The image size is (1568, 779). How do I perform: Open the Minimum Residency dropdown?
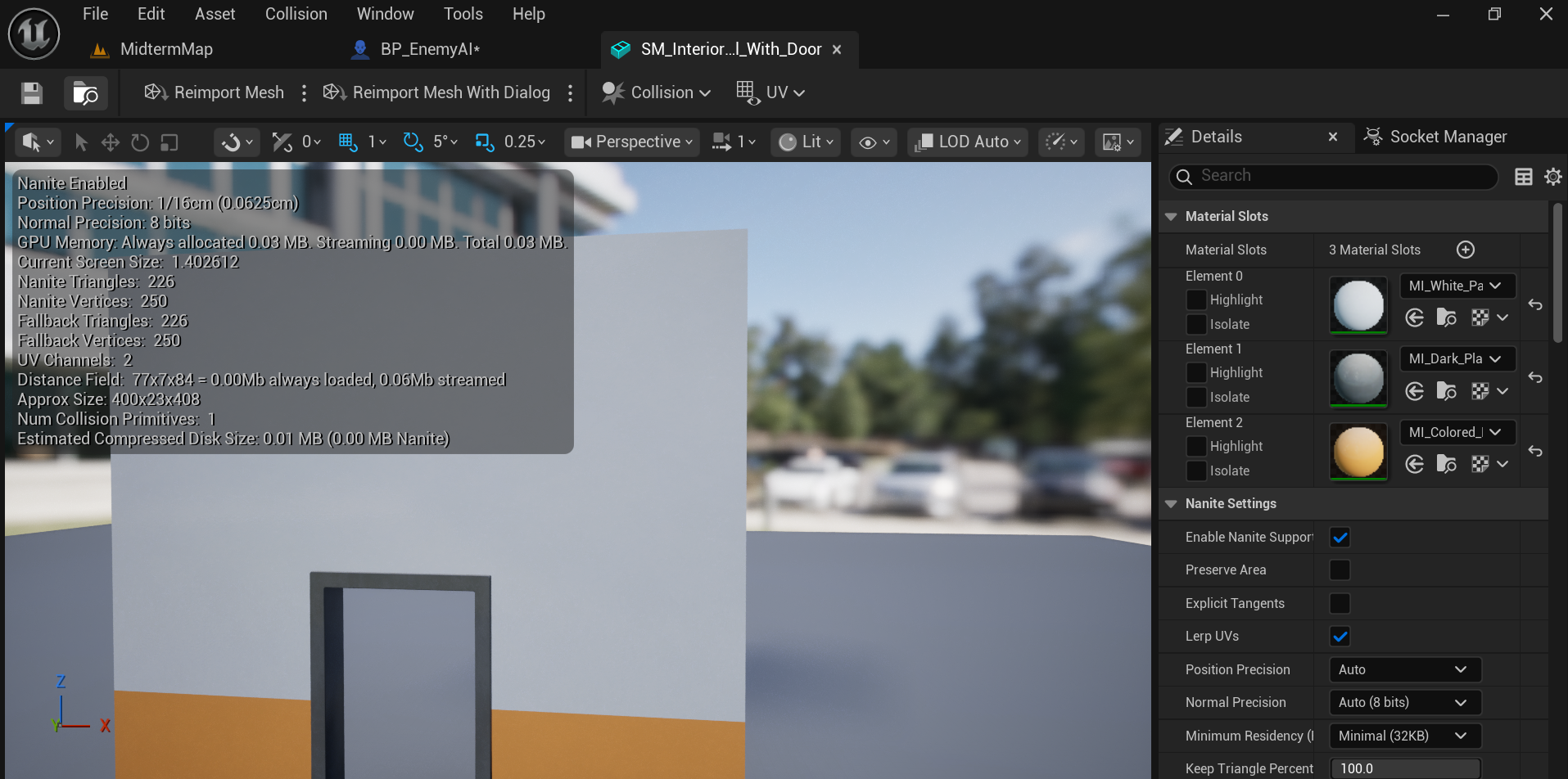pos(1405,736)
